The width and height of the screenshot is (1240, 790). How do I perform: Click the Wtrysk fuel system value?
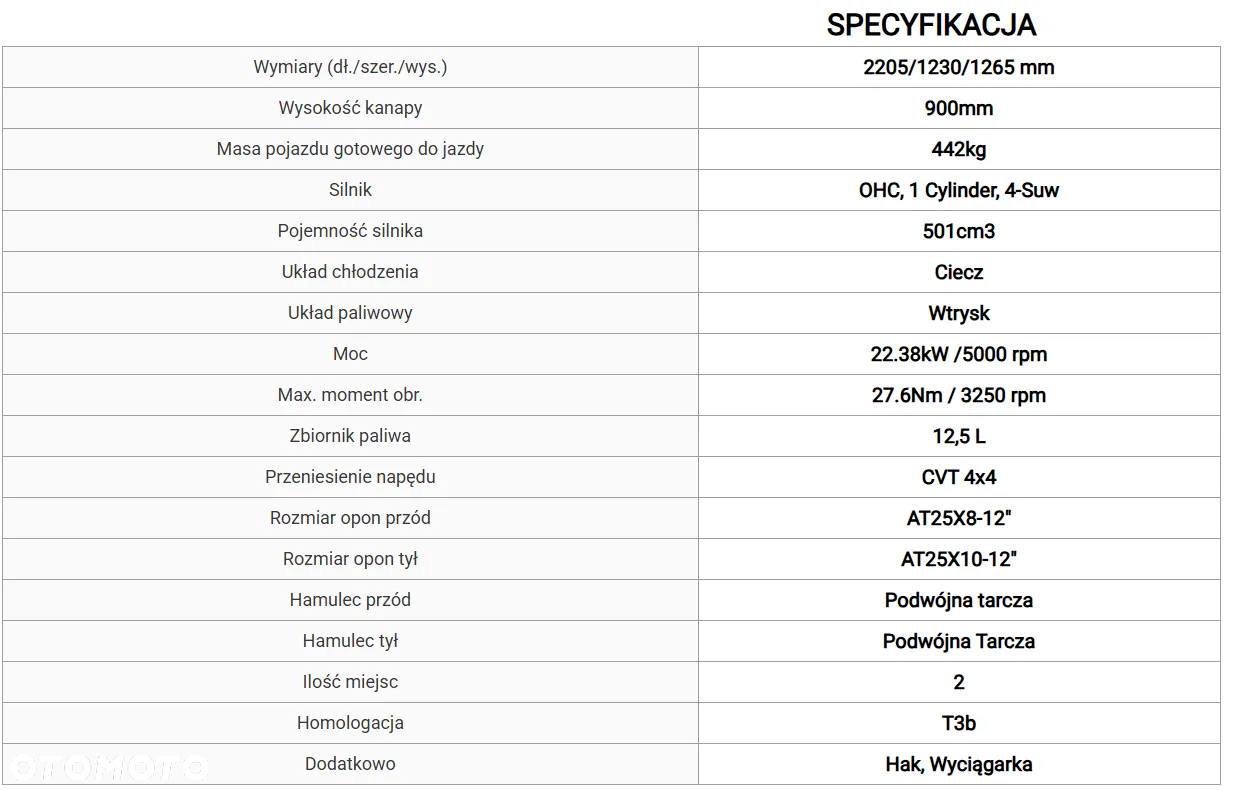[x=959, y=313]
